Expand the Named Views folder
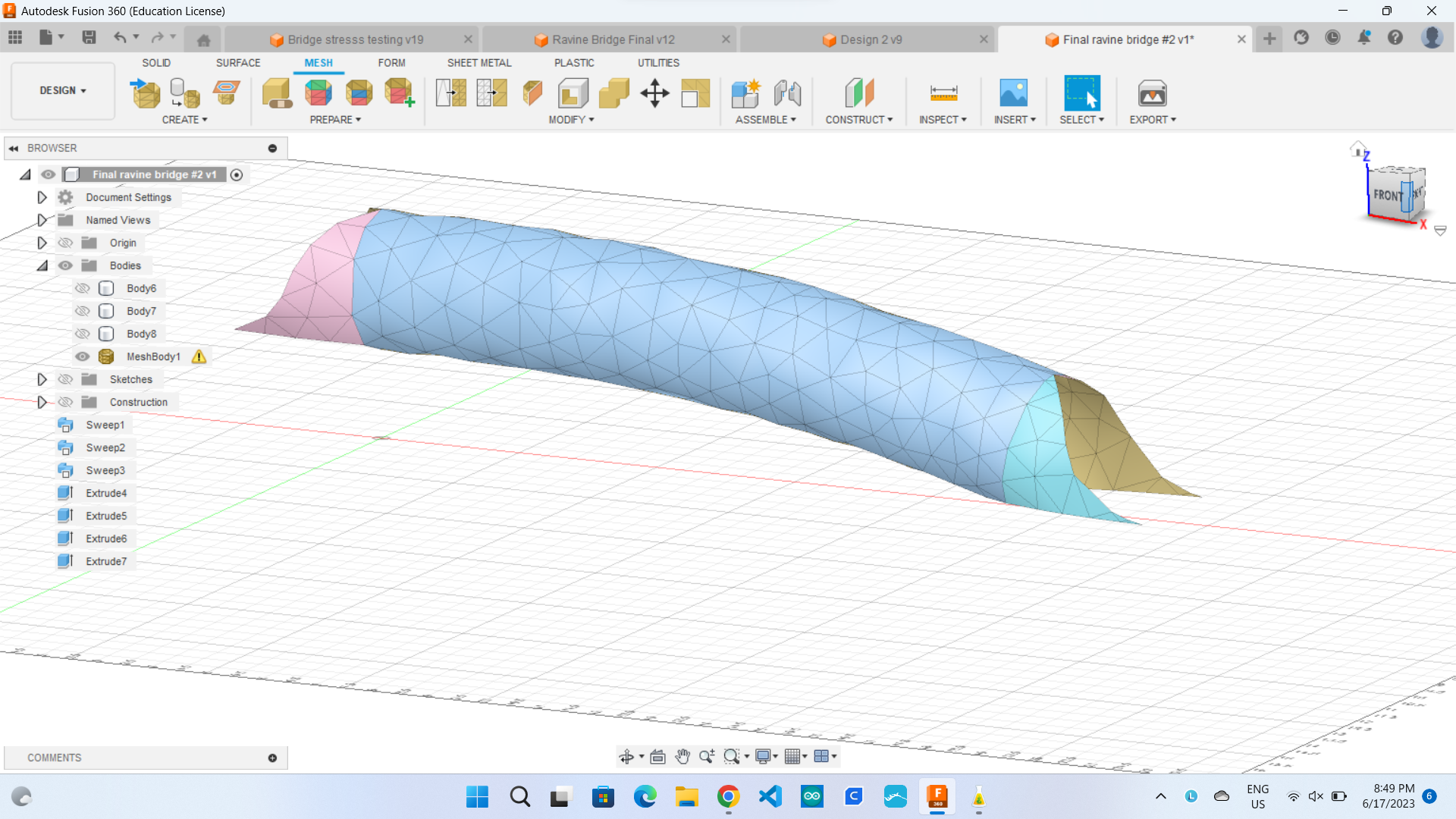This screenshot has width=1456, height=819. click(x=42, y=220)
